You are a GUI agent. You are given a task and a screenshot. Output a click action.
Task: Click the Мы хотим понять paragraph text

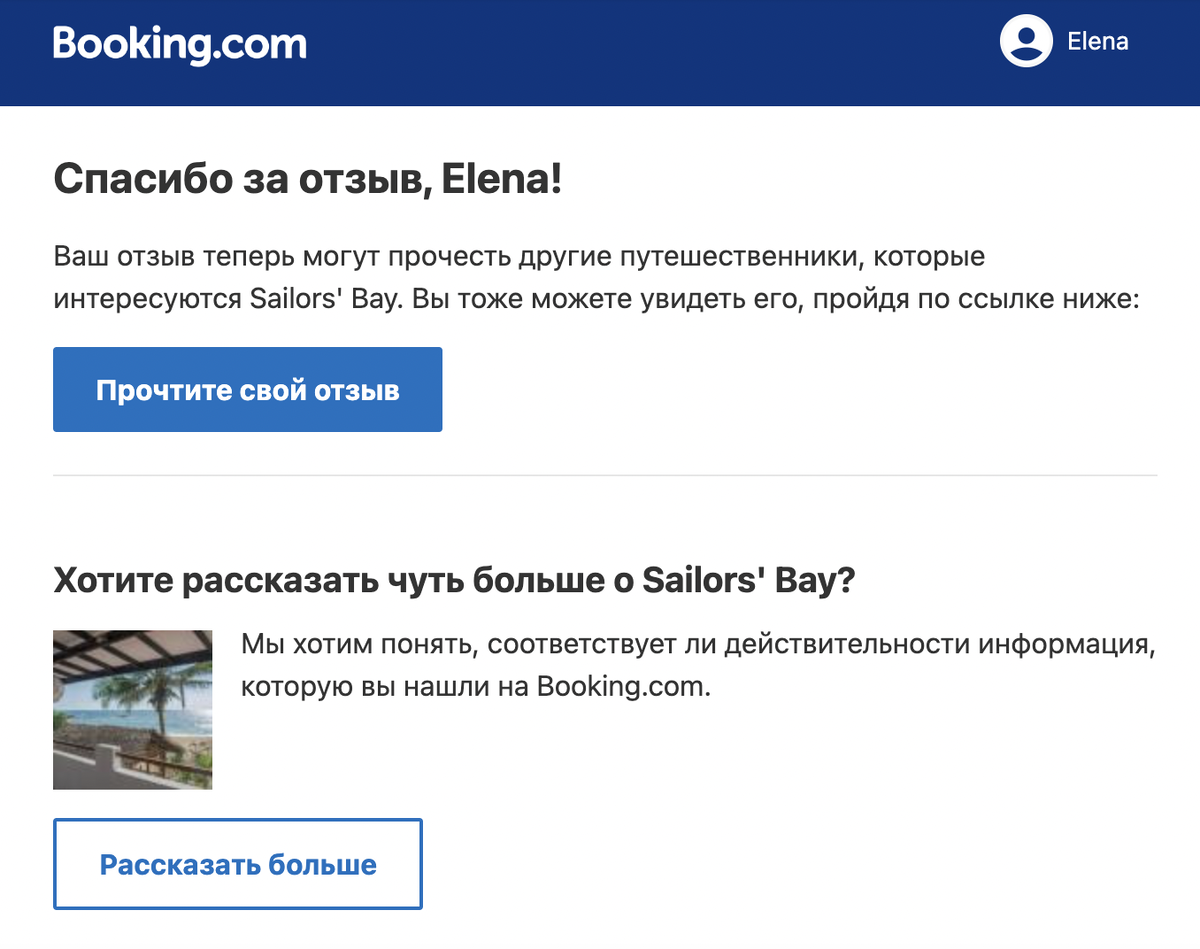[698, 665]
